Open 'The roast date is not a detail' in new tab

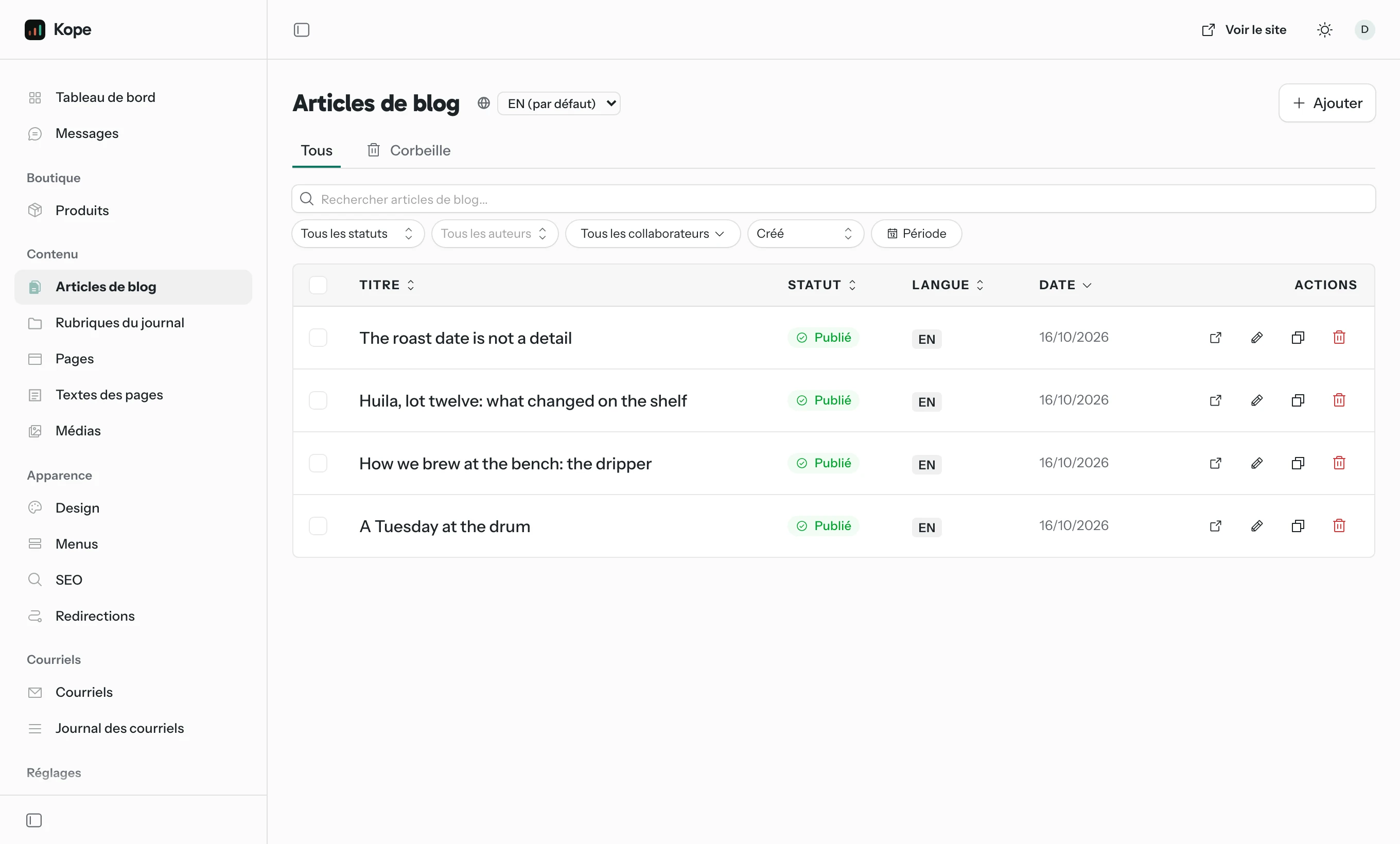[x=1215, y=338]
